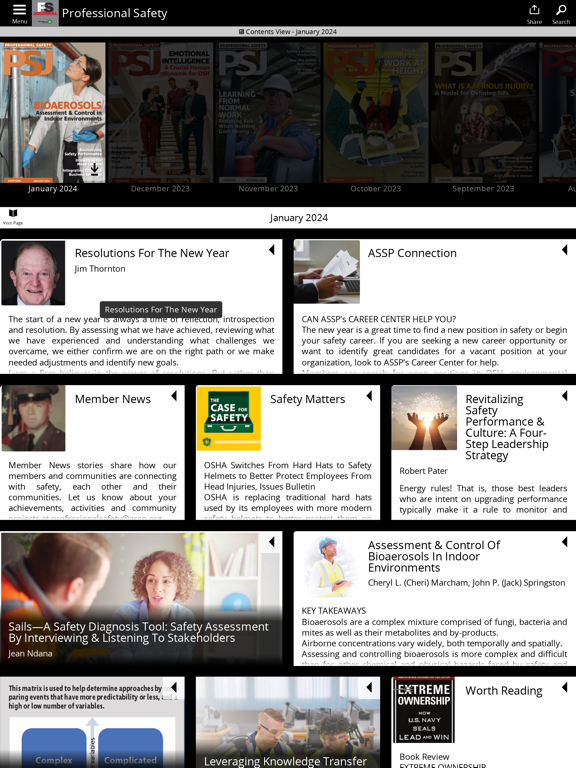Image resolution: width=576 pixels, height=768 pixels.
Task: Click Extreme Ownership book cover thumbnail
Action: coord(424,710)
